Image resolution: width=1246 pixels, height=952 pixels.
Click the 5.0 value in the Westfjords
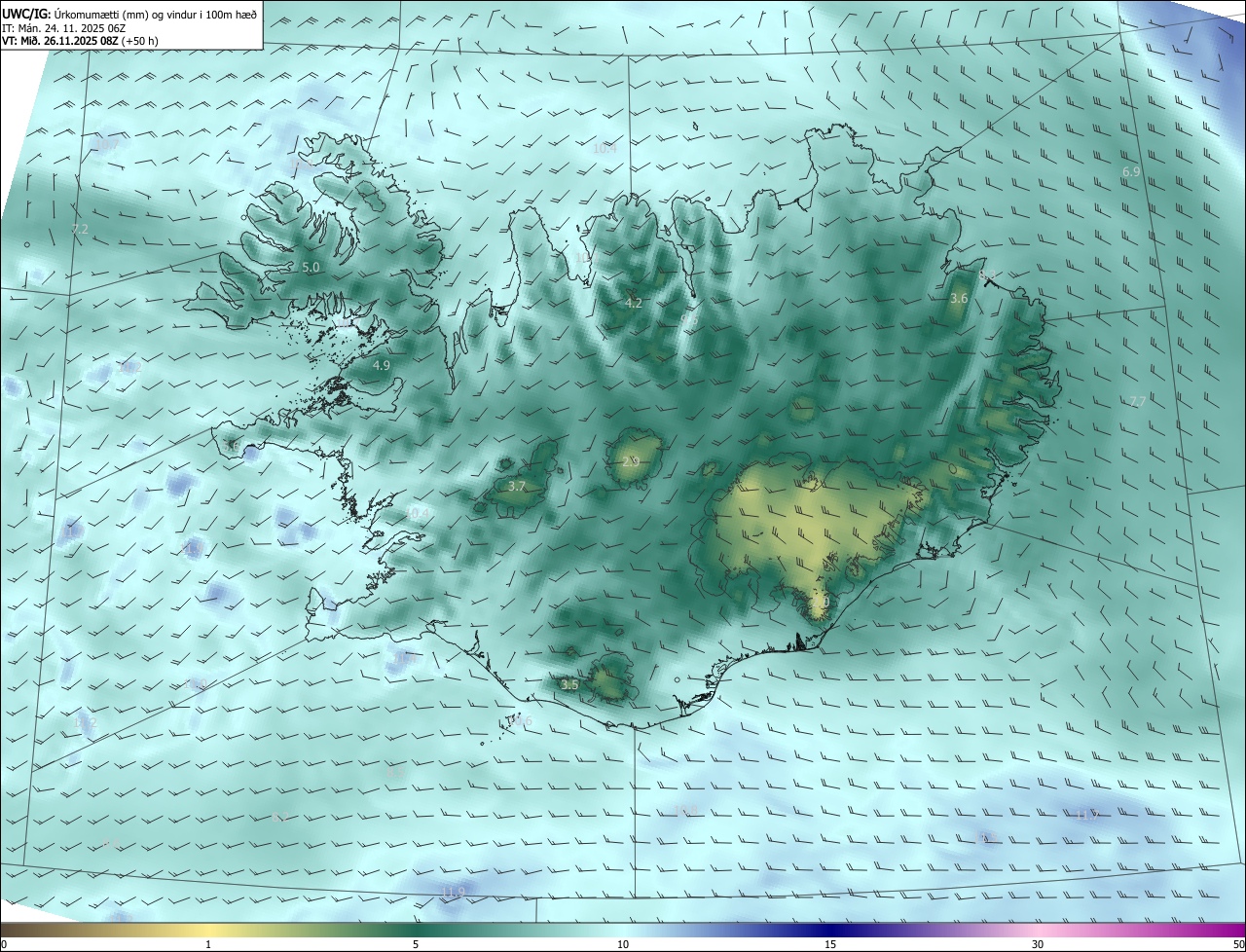tap(311, 267)
